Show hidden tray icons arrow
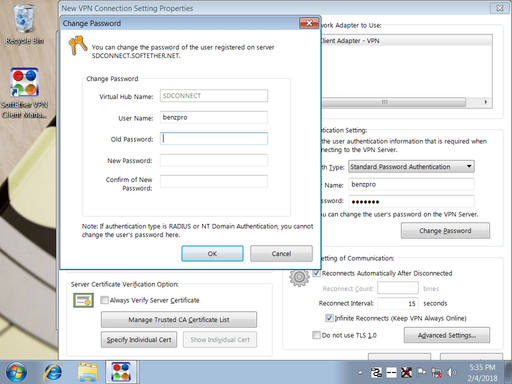The image size is (512, 384). pos(360,373)
